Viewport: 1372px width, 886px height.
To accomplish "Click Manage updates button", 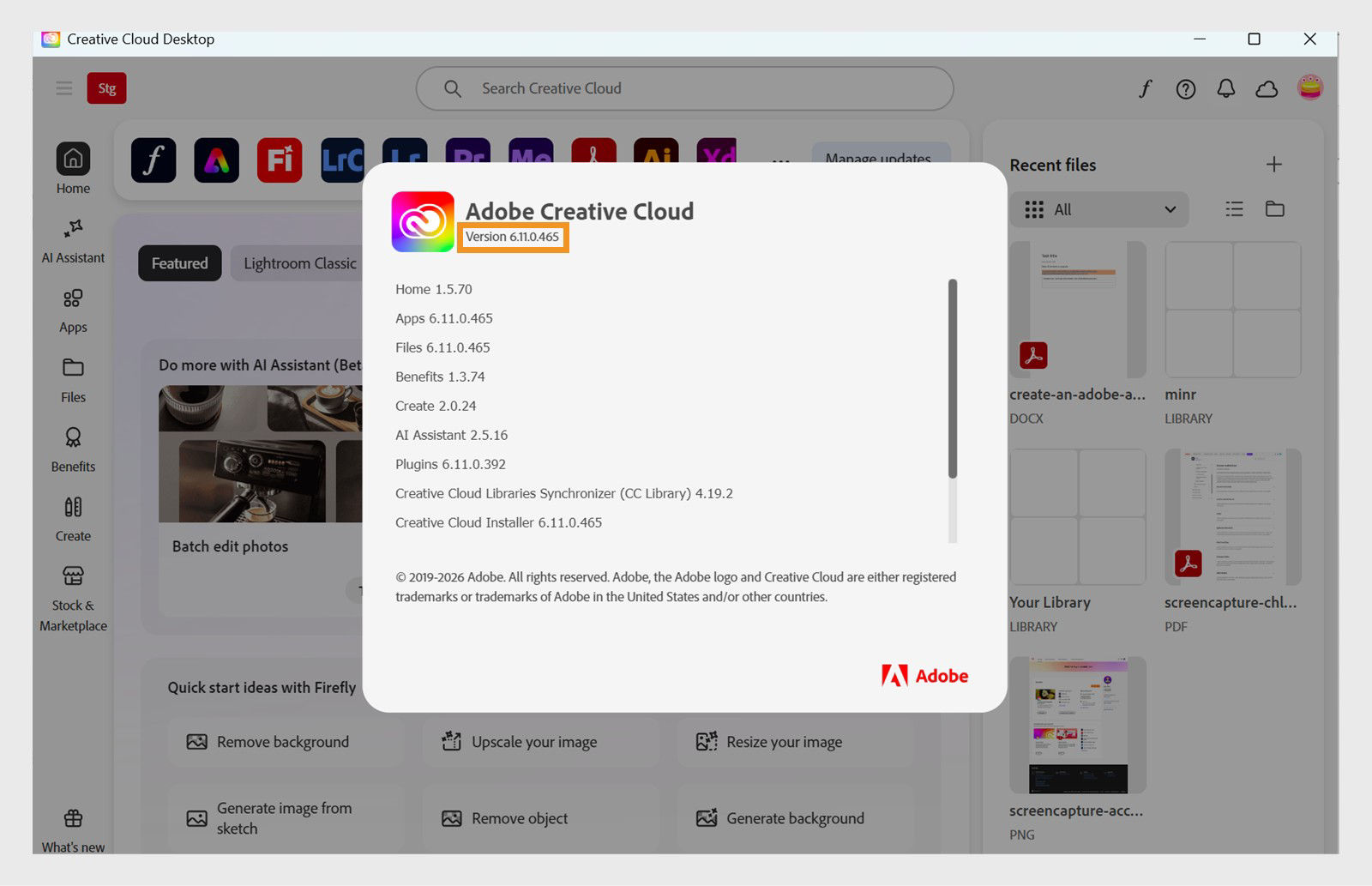I will pyautogui.click(x=880, y=154).
